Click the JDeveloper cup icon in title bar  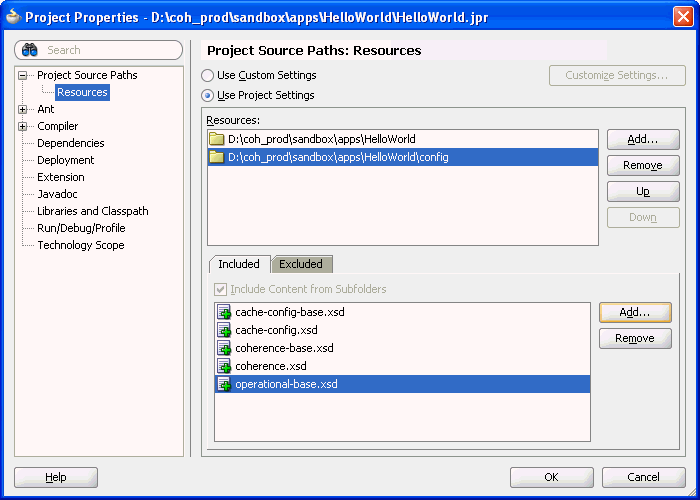point(13,17)
